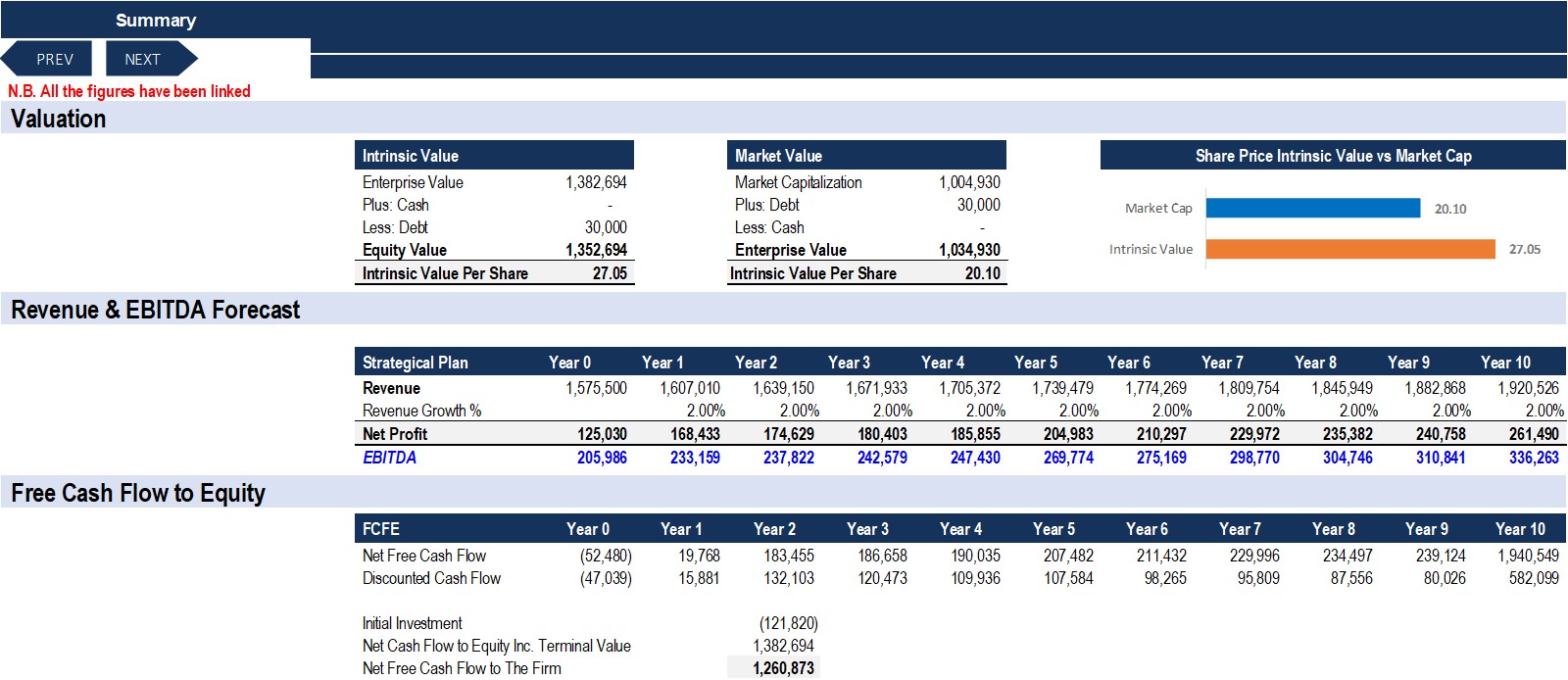Click the FCFE table header cell
Image resolution: width=1568 pixels, height=680 pixels.
pyautogui.click(x=380, y=529)
